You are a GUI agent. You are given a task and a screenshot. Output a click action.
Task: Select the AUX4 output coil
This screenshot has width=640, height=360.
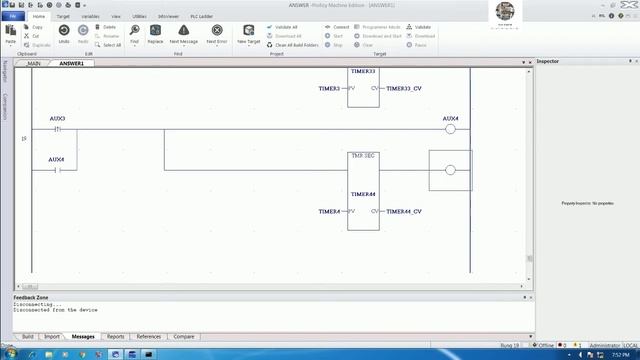(x=450, y=129)
